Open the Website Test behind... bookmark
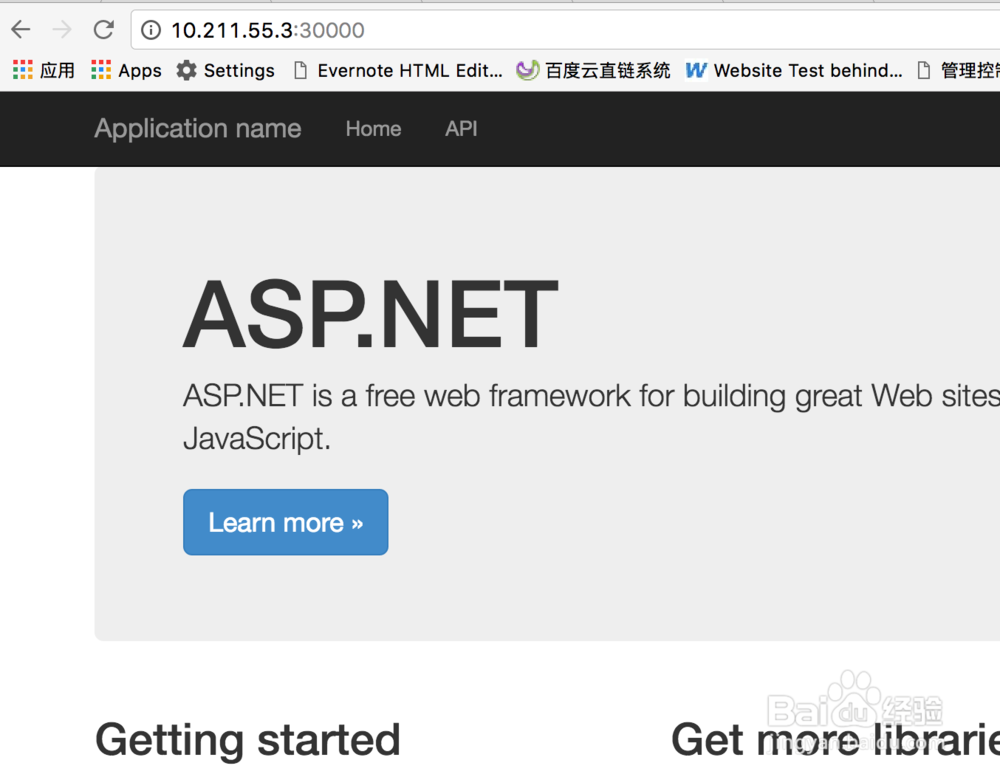The height and width of the screenshot is (777, 1000). pyautogui.click(x=794, y=70)
